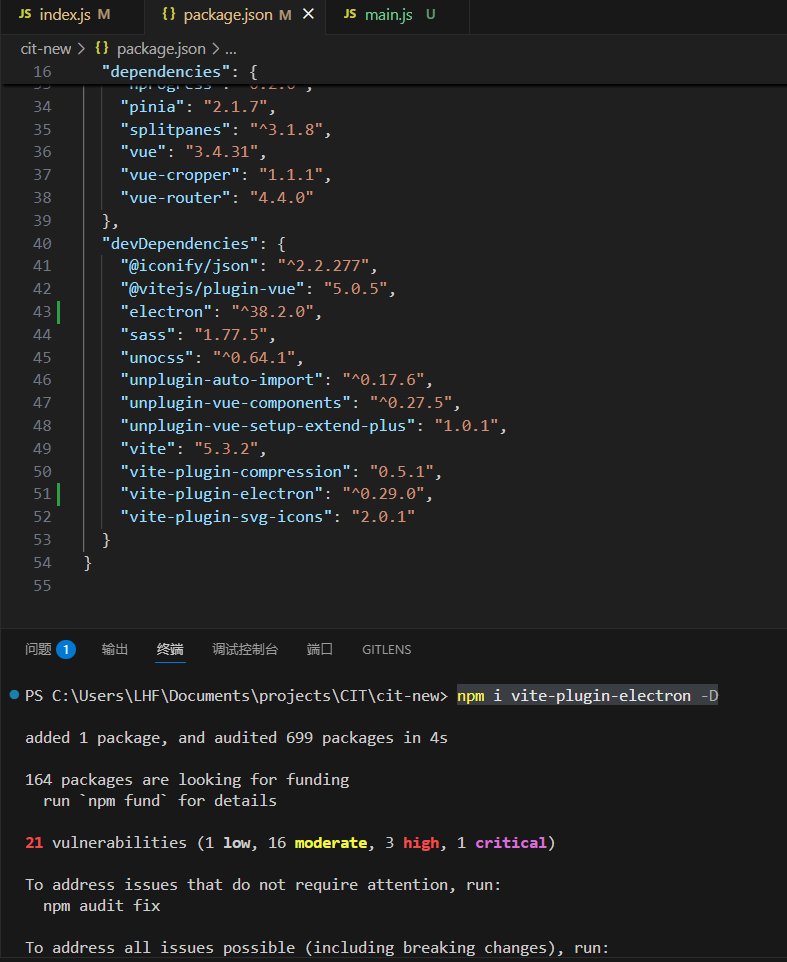Click the "@vitejs/plugin-vue" key
Viewport: 787px width, 962px height.
tap(212, 289)
